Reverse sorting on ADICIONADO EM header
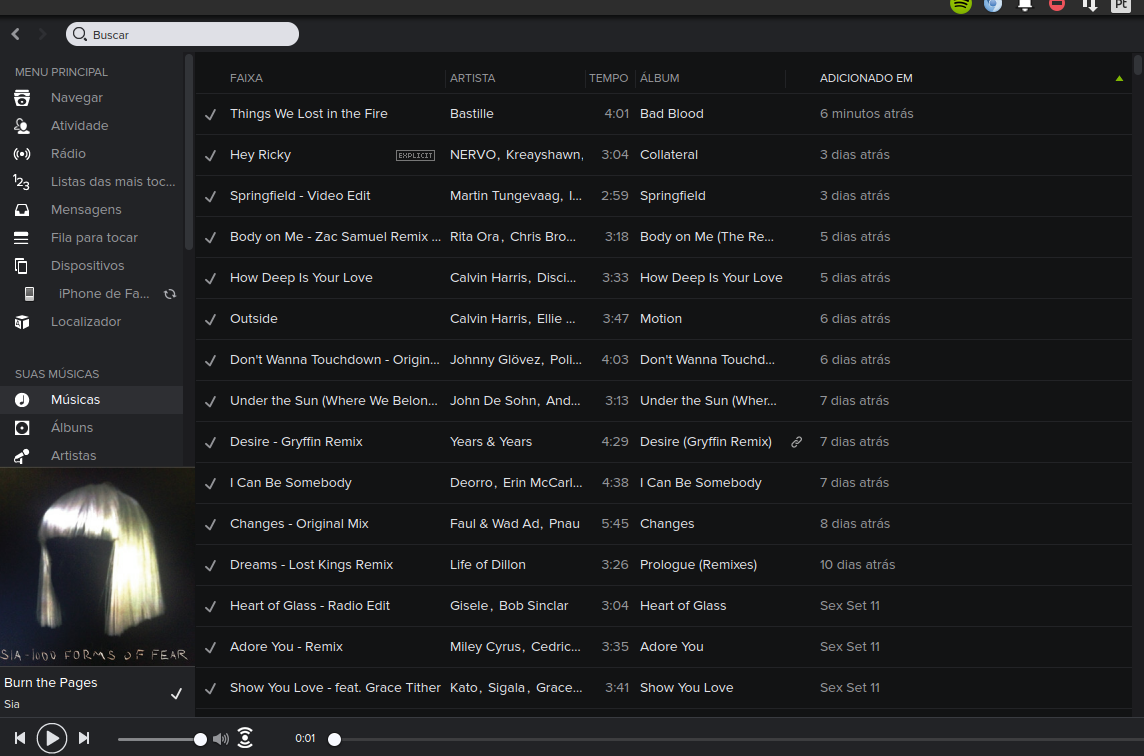 click(x=866, y=78)
